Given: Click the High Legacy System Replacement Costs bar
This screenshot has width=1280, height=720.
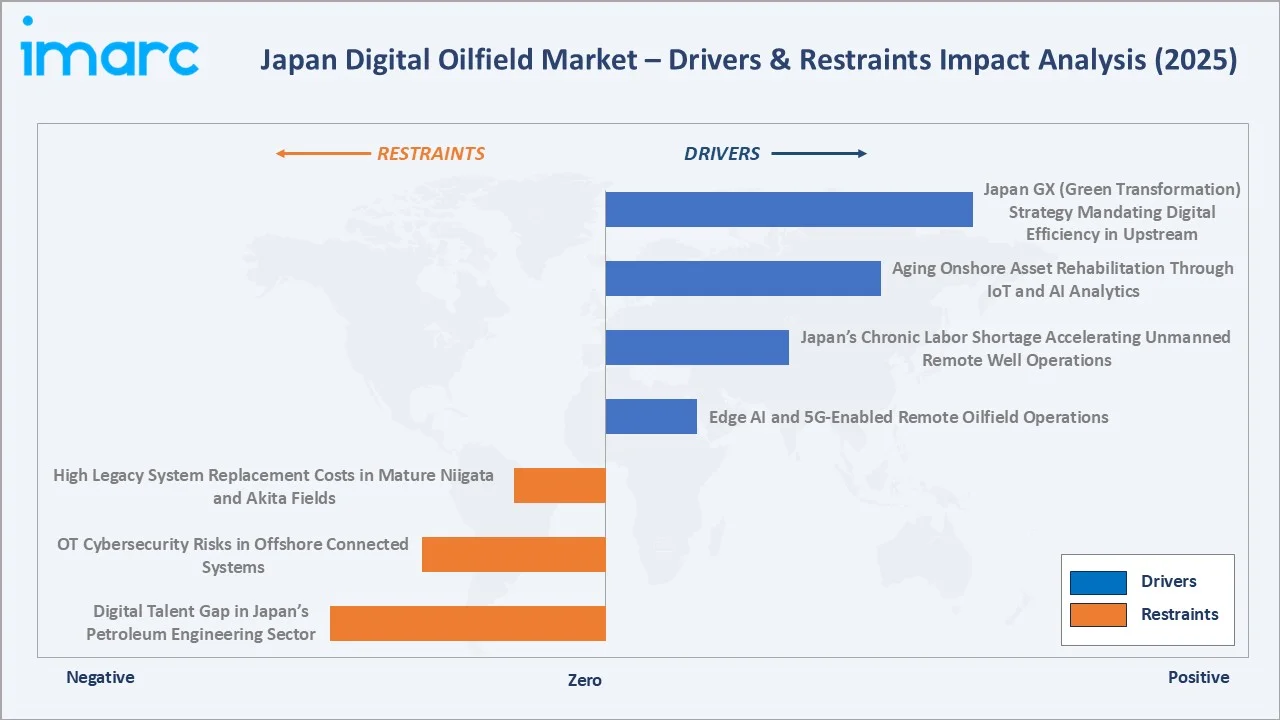Looking at the screenshot, I should [x=560, y=485].
